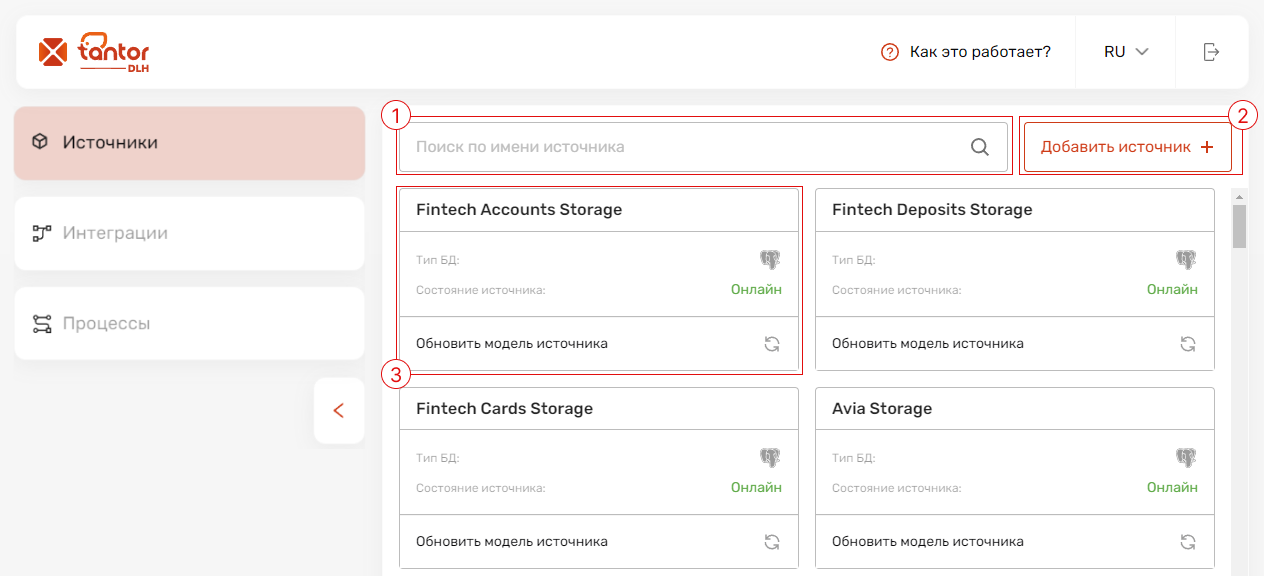The image size is (1264, 576).
Task: Click the logout icon in header
Action: (x=1211, y=52)
